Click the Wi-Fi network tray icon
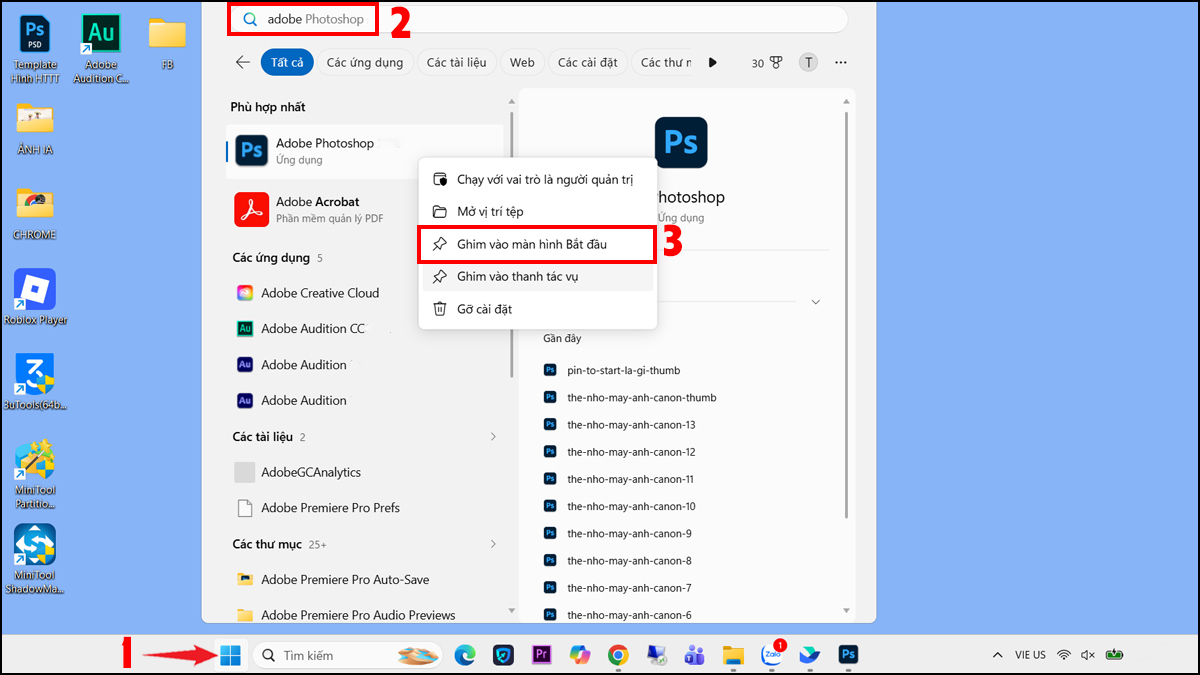The width and height of the screenshot is (1200, 675). click(x=1064, y=655)
